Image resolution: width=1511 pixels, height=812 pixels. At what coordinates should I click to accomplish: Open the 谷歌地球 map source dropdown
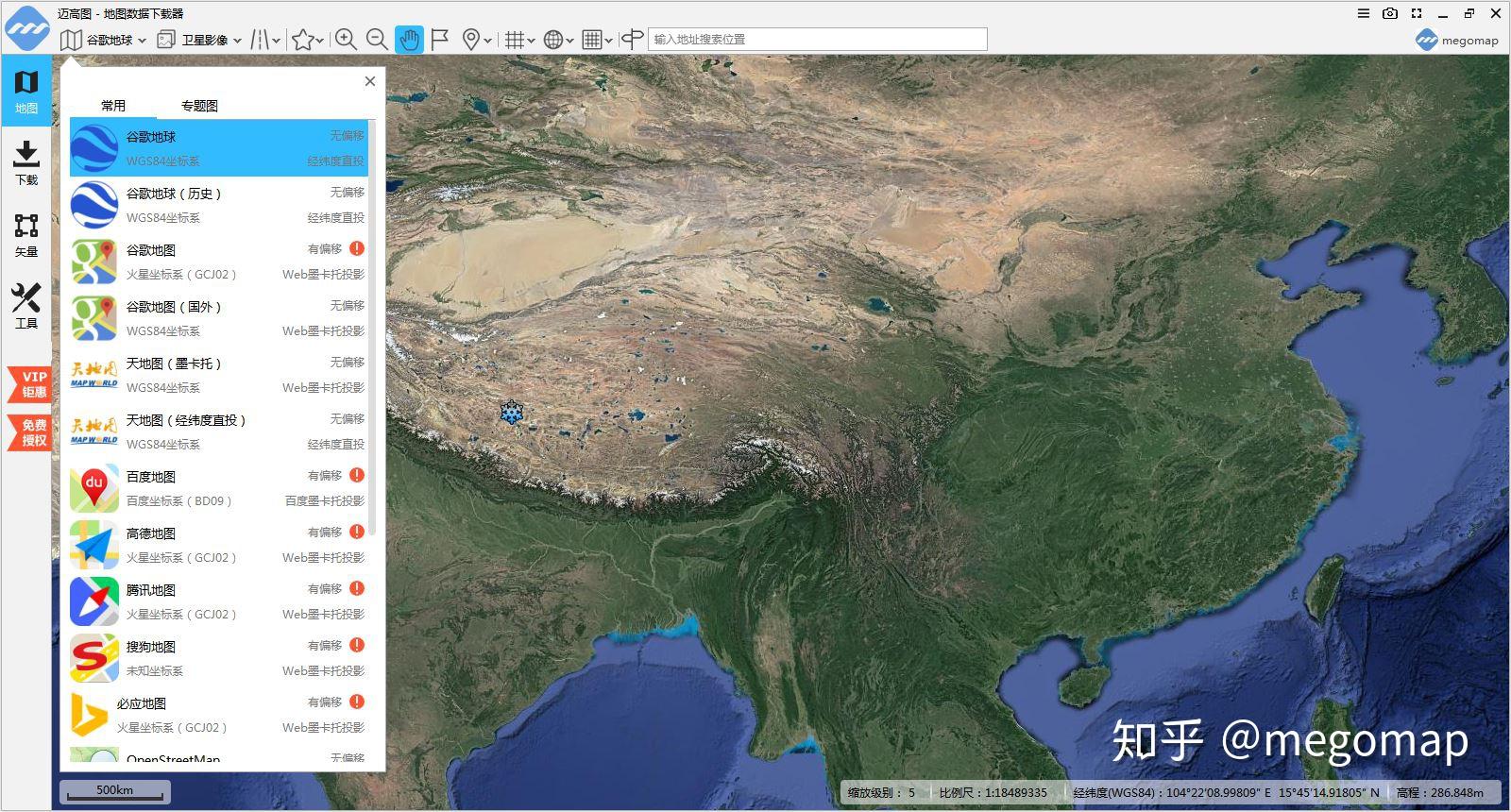click(103, 40)
